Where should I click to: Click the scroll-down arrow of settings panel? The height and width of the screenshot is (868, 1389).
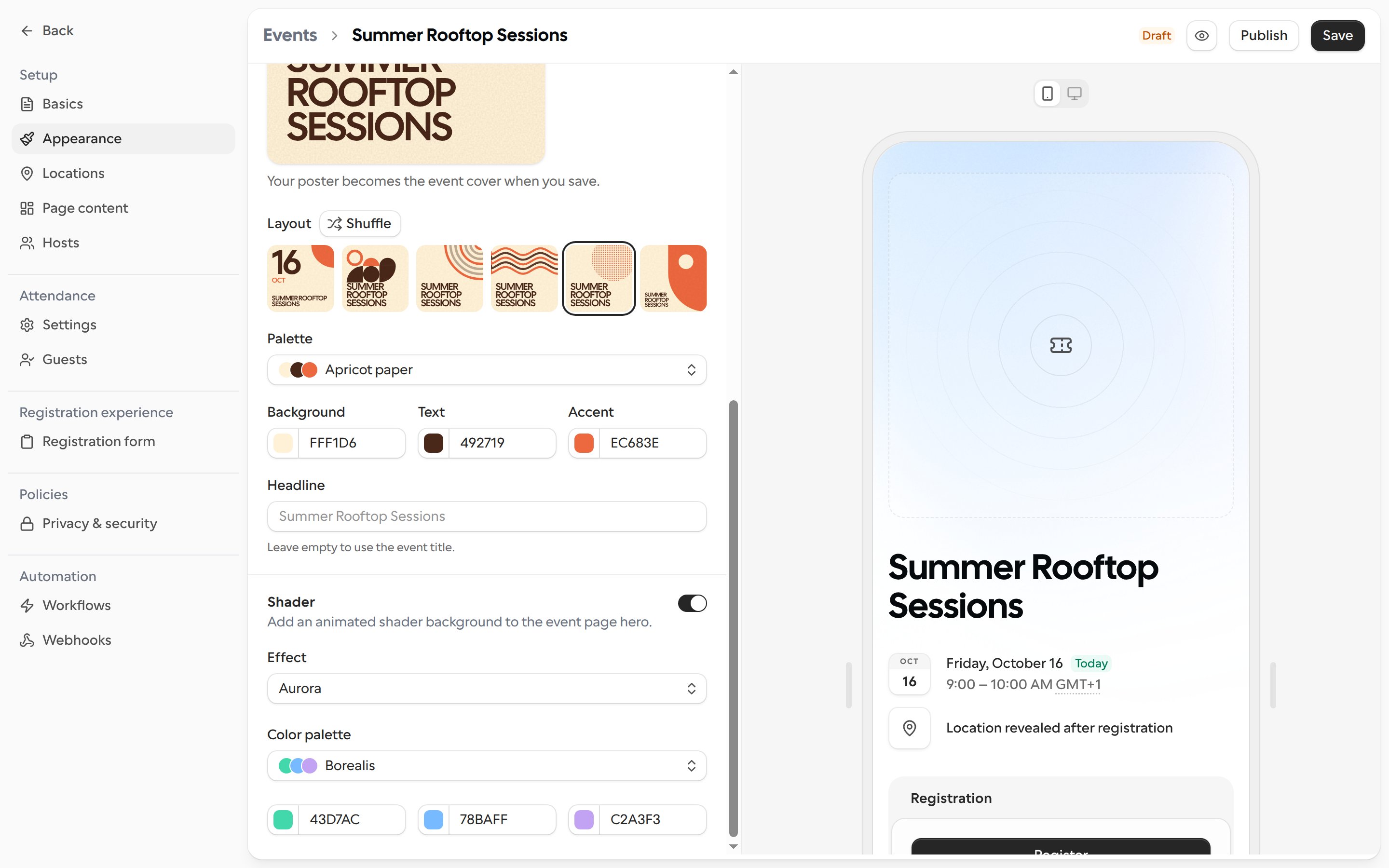pos(733,846)
